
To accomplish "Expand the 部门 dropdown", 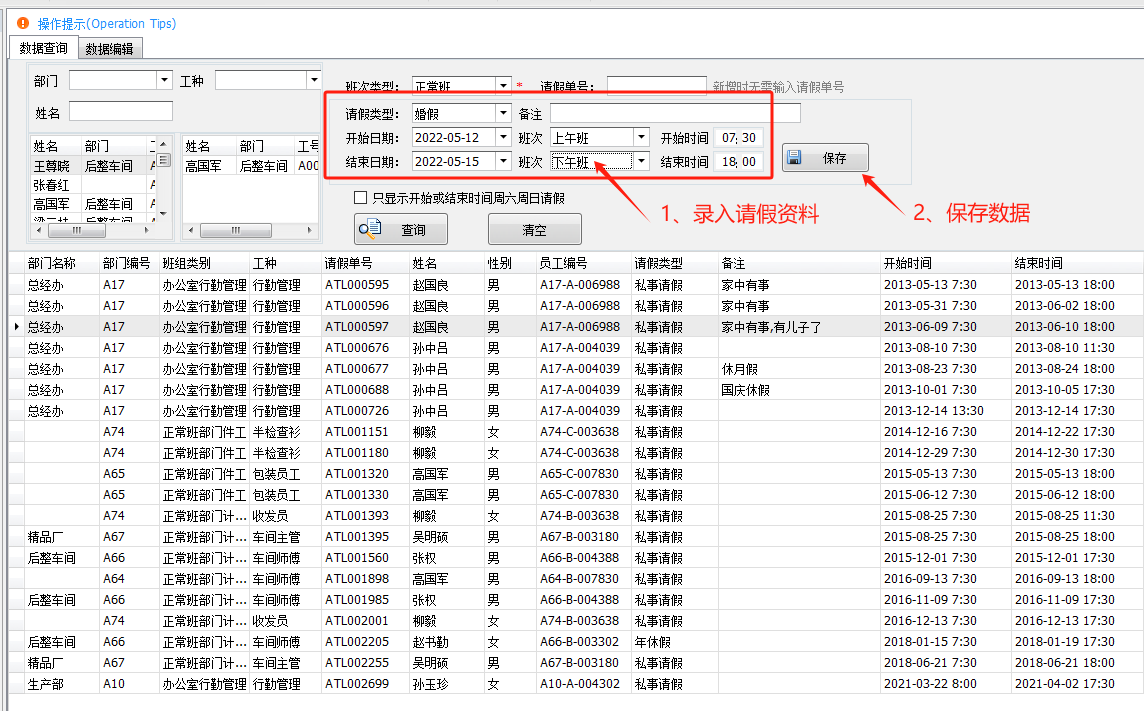I will 165,79.
